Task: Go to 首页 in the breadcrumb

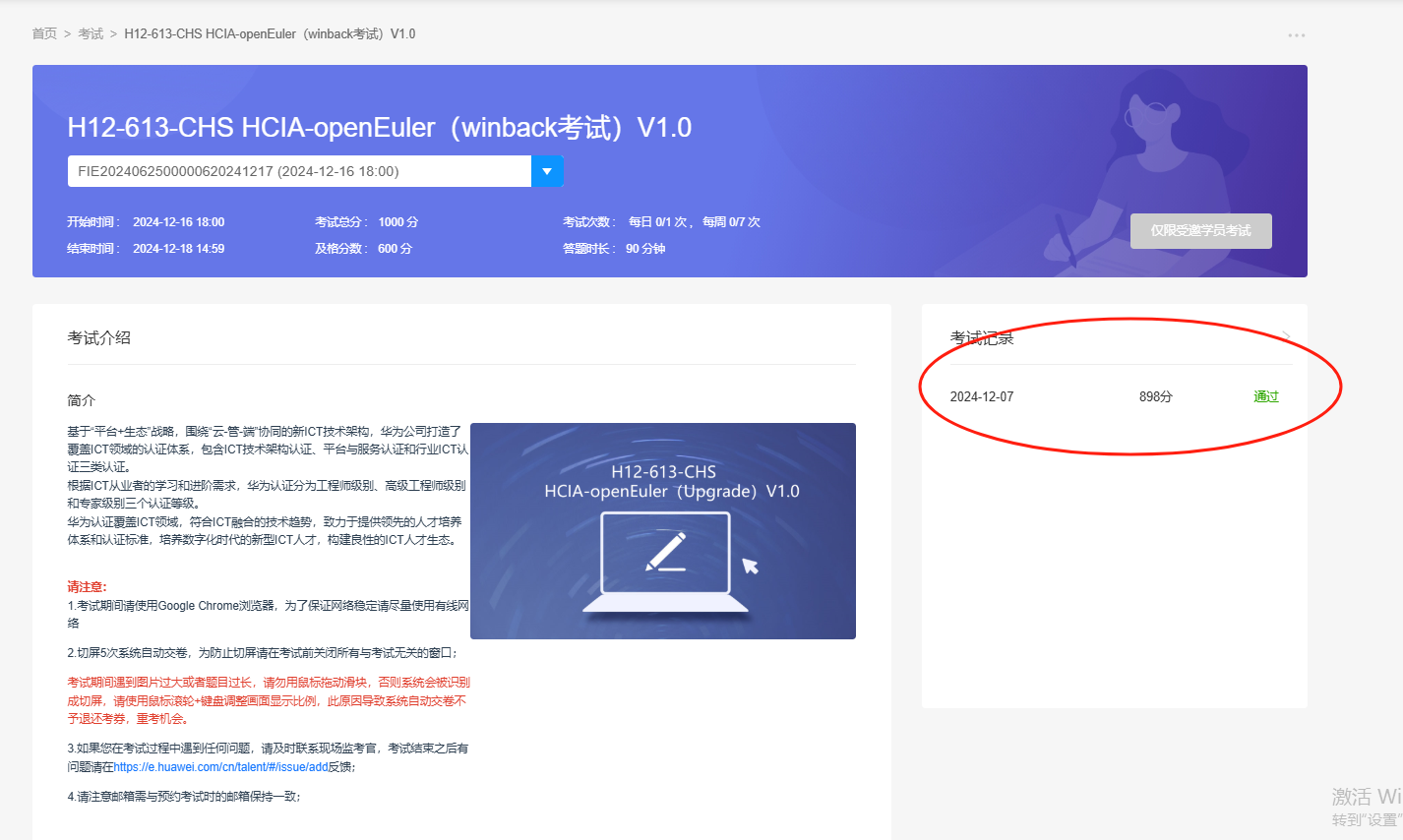Action: pyautogui.click(x=44, y=33)
